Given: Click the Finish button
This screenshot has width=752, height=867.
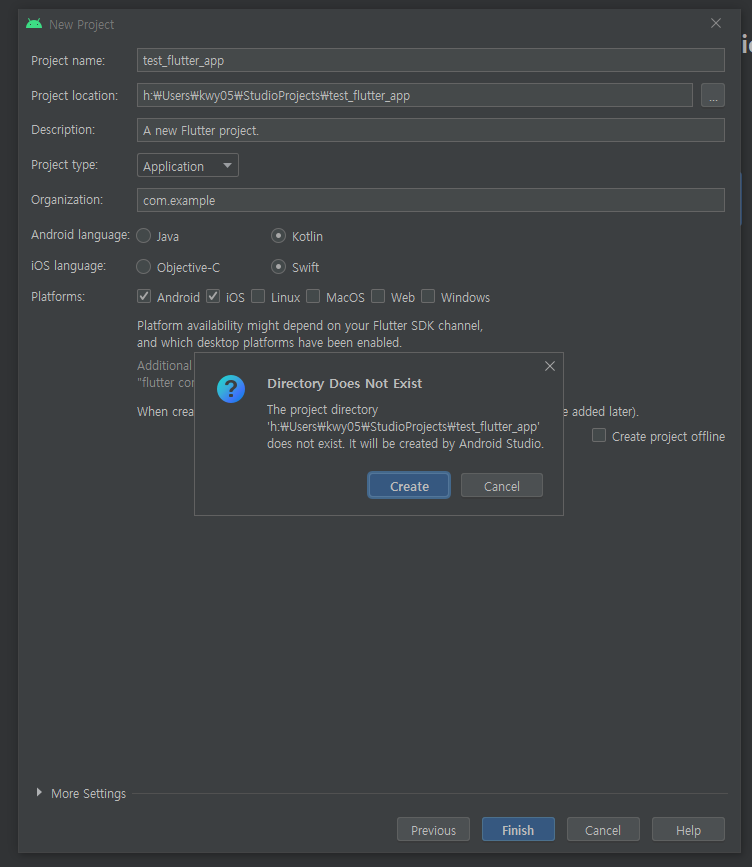Looking at the screenshot, I should pyautogui.click(x=518, y=829).
